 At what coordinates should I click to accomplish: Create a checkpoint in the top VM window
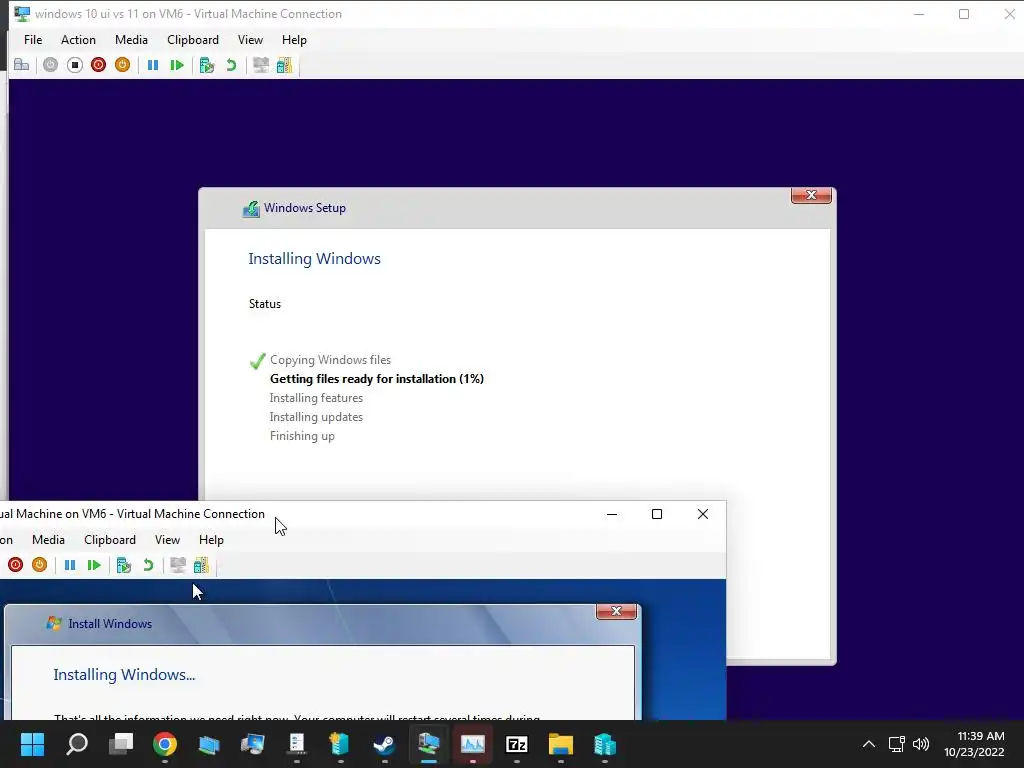[207, 65]
